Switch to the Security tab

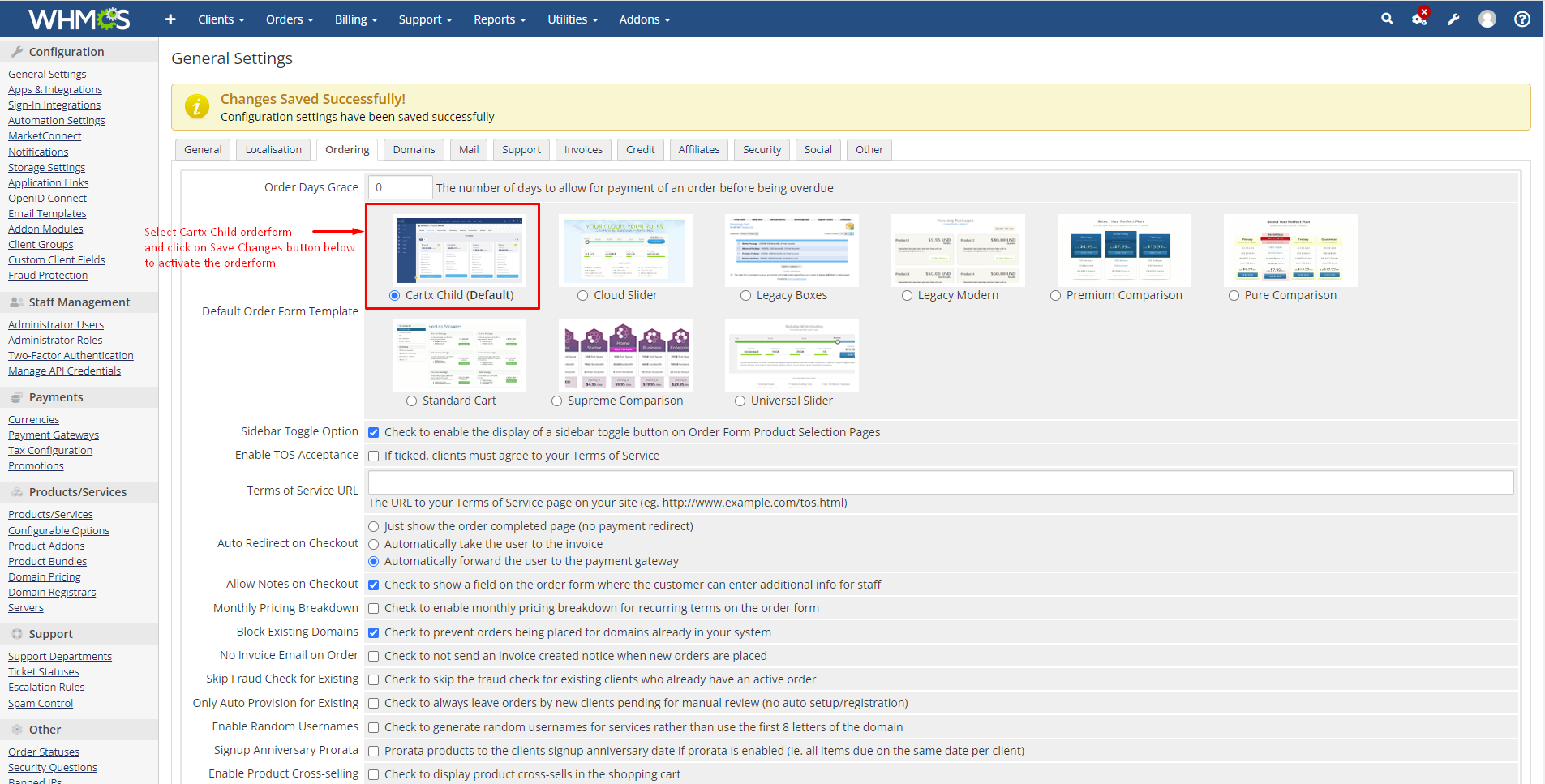(x=762, y=149)
